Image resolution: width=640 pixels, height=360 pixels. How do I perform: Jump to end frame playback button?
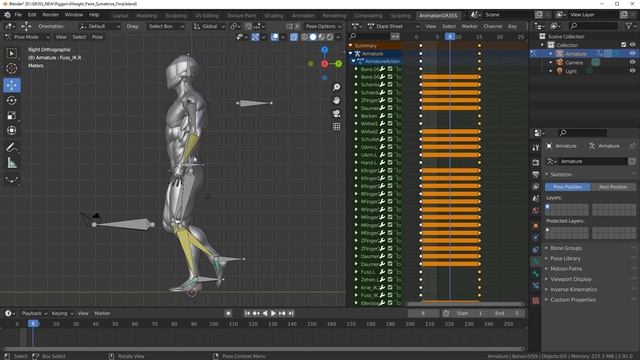pyautogui.click(x=291, y=313)
